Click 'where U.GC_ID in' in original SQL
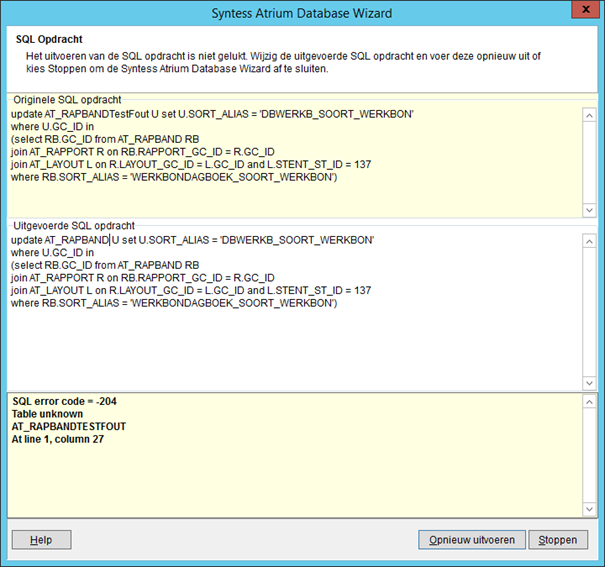Viewport: 605px width, 567px height. click(x=52, y=127)
